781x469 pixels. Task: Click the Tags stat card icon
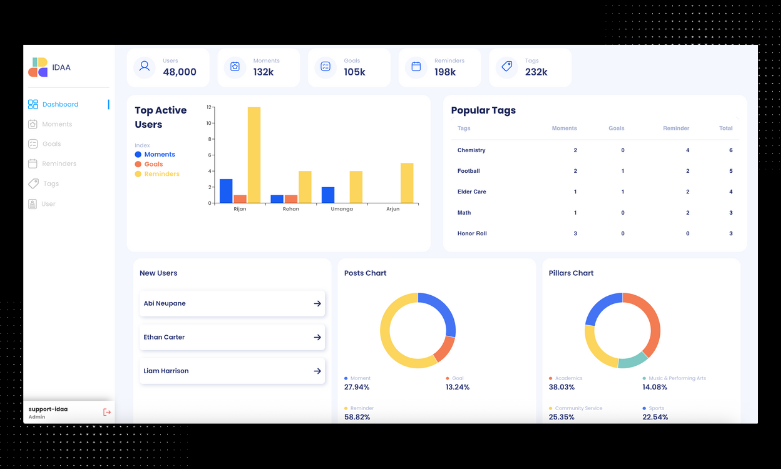click(x=507, y=67)
